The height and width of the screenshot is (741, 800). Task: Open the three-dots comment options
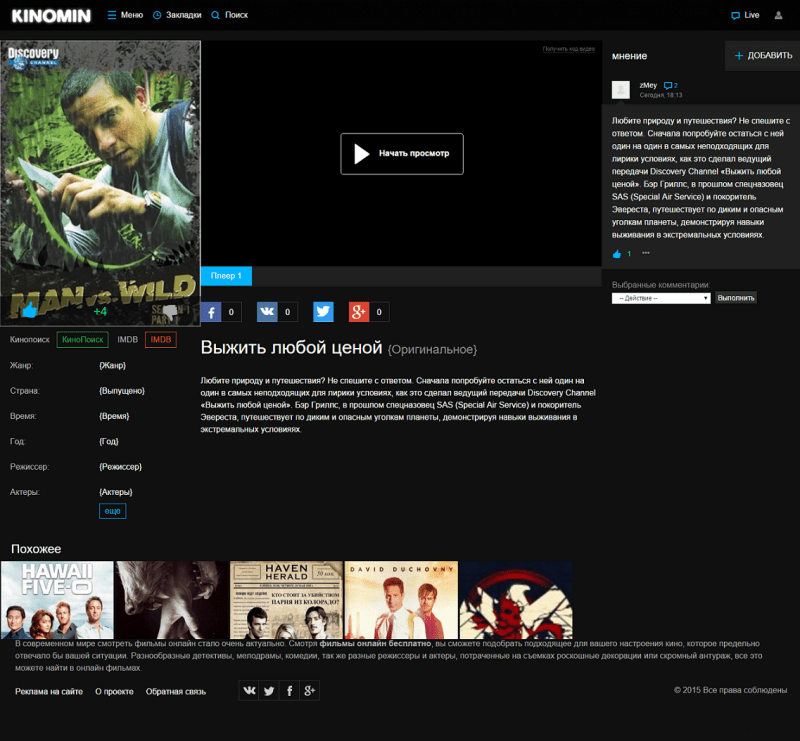[x=645, y=253]
